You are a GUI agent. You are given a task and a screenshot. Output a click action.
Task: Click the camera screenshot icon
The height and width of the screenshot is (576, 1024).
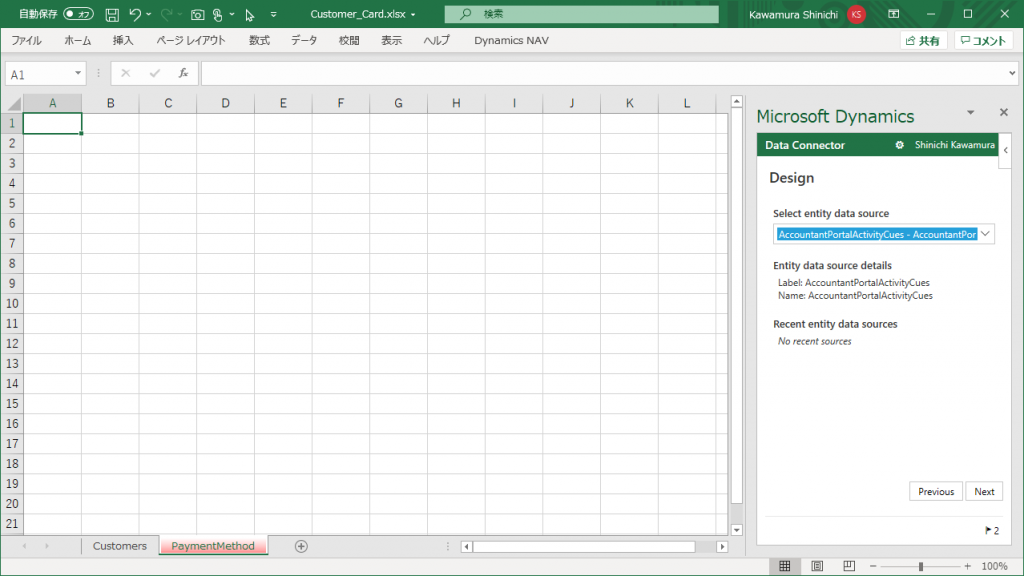(x=197, y=14)
